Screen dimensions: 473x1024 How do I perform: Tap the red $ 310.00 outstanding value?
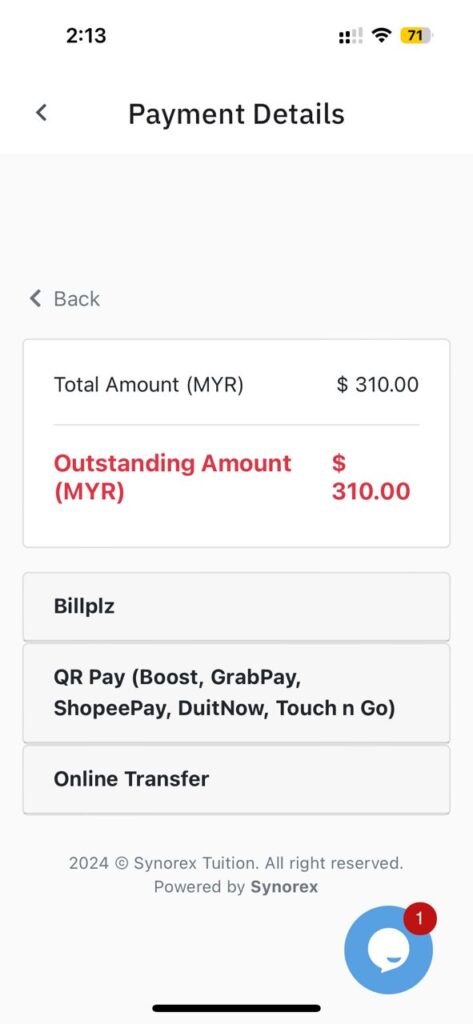pyautogui.click(x=371, y=477)
